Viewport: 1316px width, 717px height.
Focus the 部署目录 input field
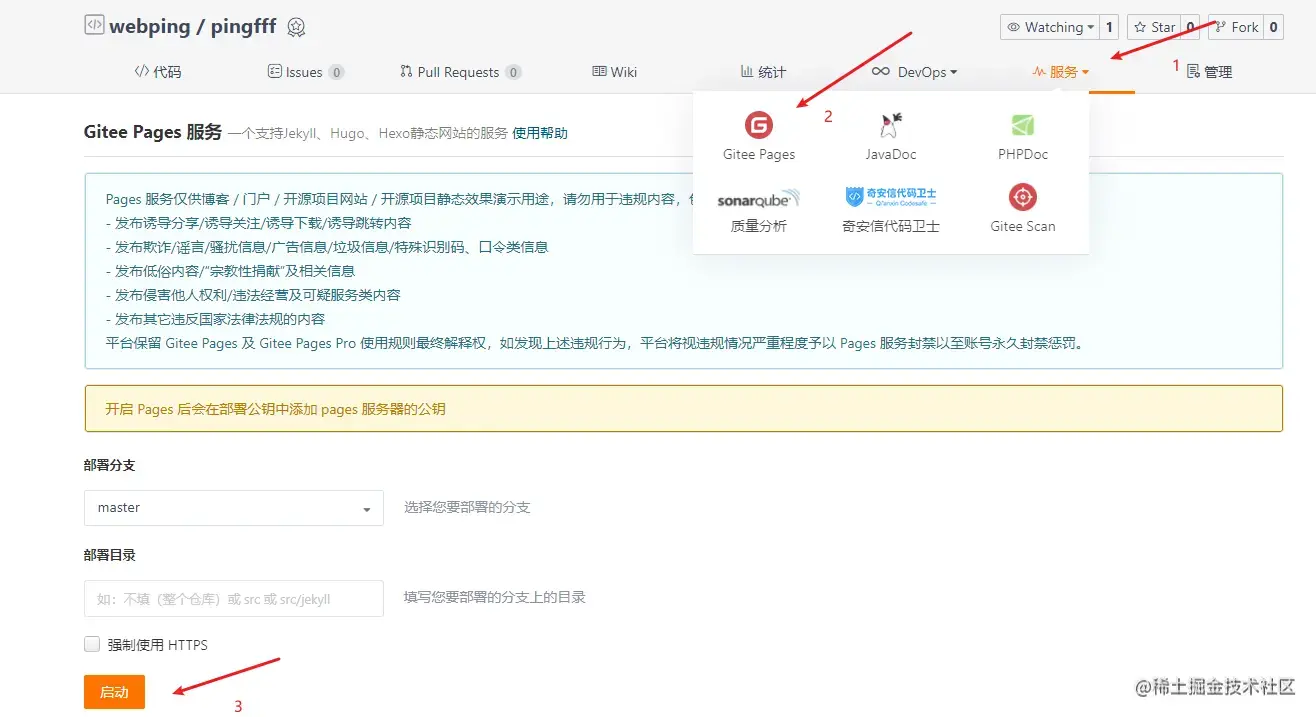coord(234,598)
